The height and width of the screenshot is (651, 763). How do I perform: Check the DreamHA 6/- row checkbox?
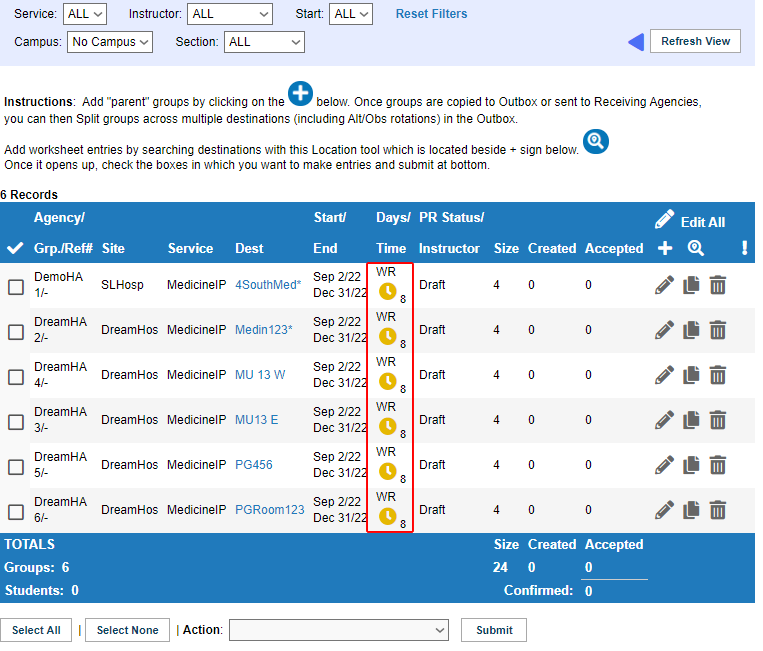pos(16,512)
